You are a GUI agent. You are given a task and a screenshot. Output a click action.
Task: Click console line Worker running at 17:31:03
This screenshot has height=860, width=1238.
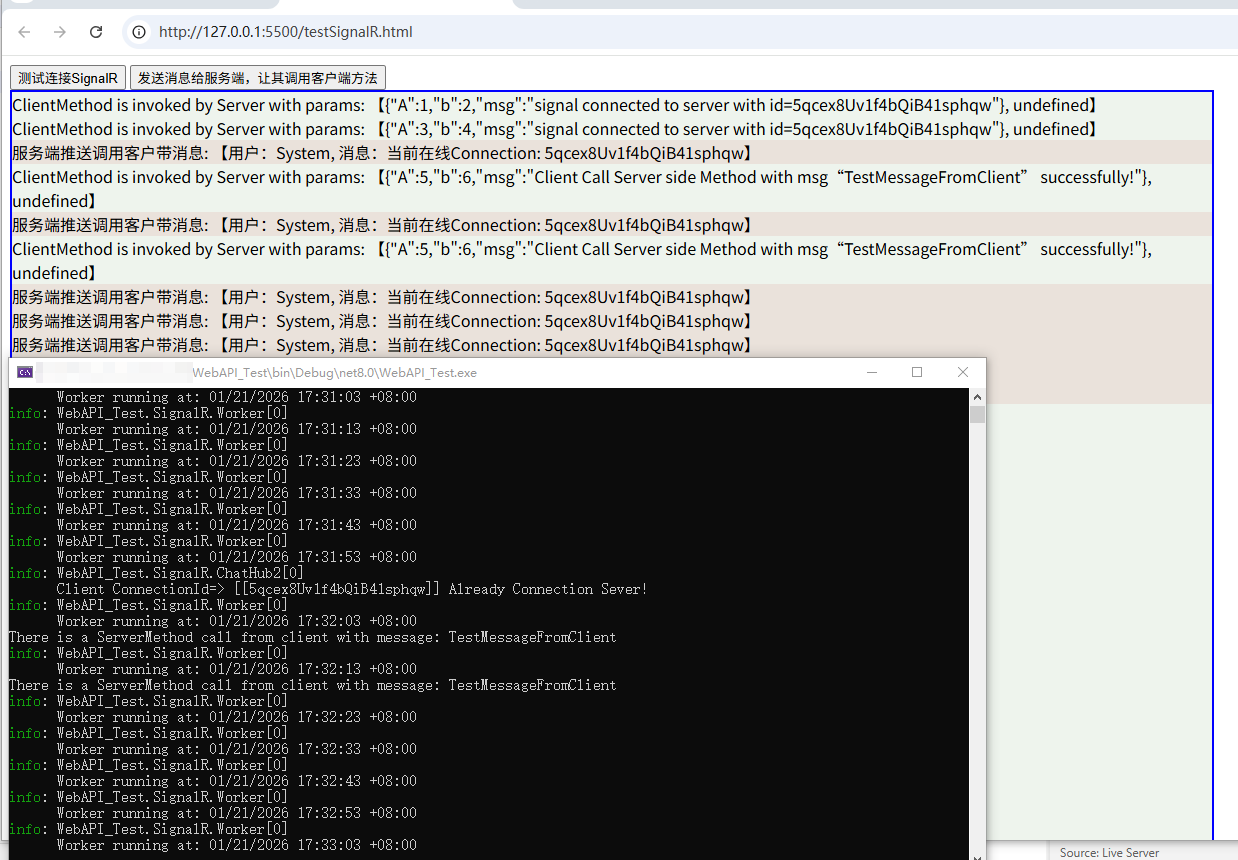click(236, 397)
